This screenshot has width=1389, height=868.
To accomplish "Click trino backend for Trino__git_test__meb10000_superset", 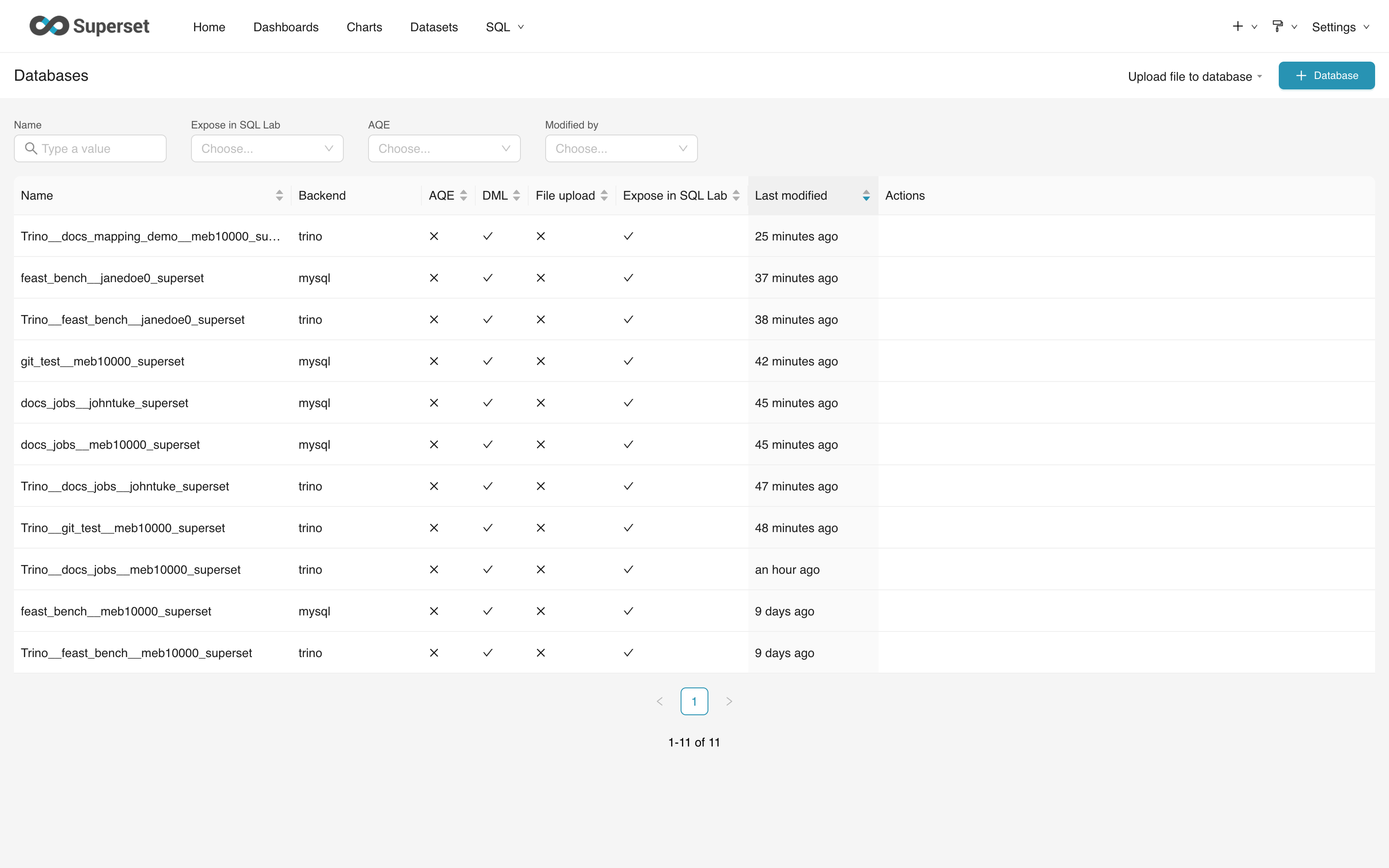I will (x=310, y=528).
